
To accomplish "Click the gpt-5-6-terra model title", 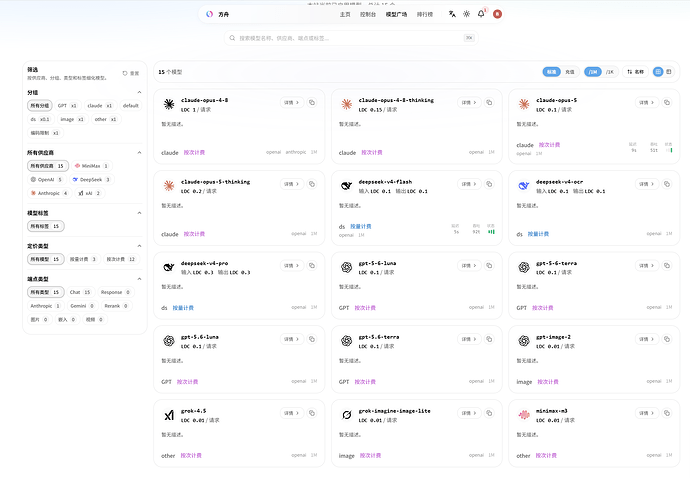I will coord(556,263).
